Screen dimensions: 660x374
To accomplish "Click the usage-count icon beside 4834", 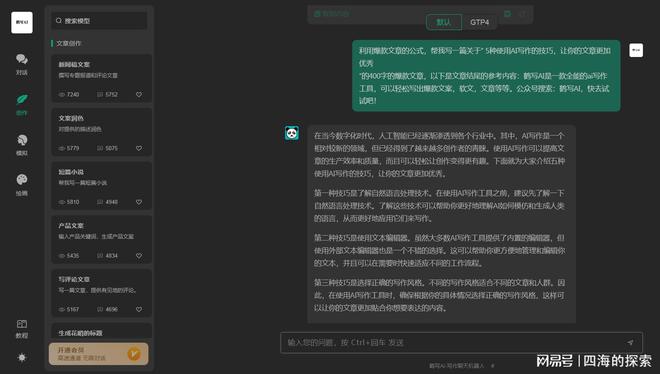I will [x=100, y=256].
